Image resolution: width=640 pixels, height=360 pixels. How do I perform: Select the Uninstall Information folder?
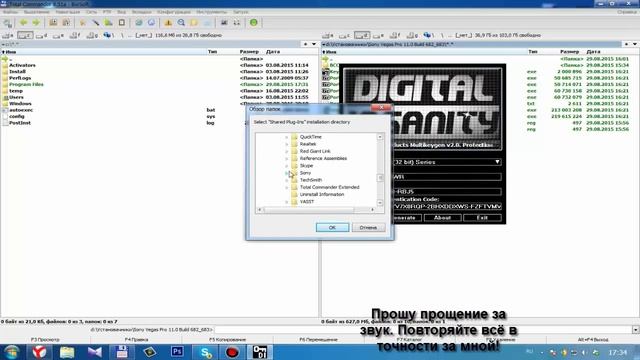coord(322,194)
